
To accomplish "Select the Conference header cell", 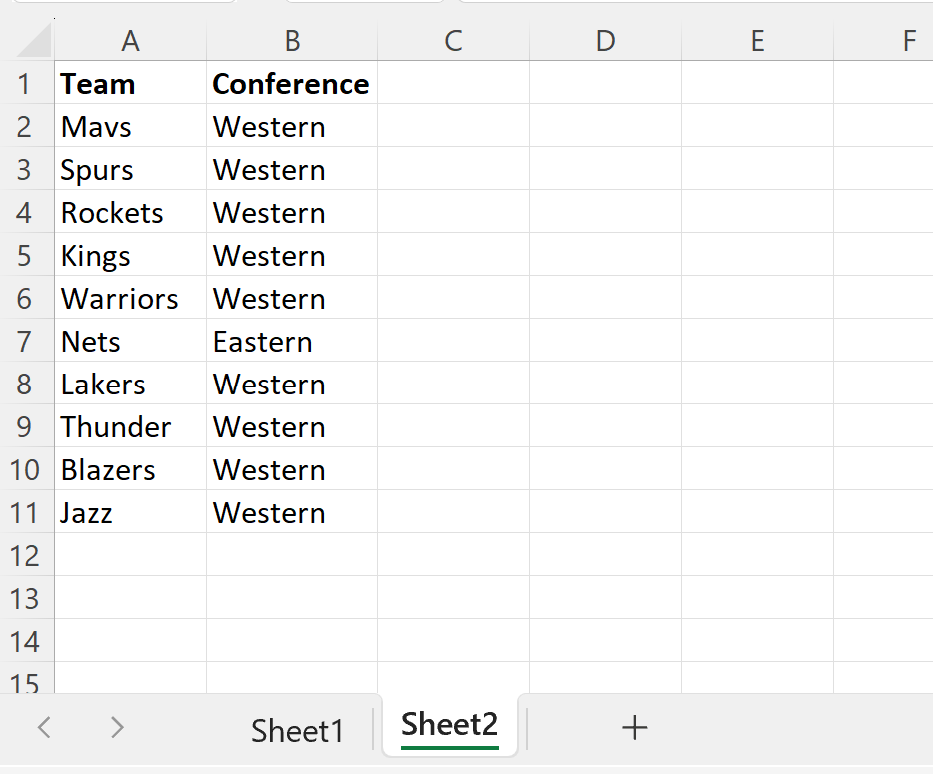I will click(291, 84).
